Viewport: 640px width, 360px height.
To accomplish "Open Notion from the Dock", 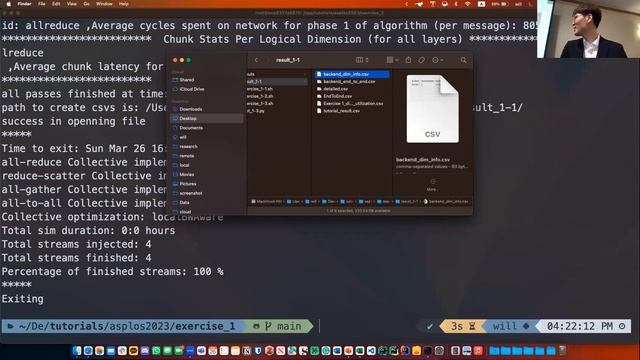I will [x=247, y=351].
